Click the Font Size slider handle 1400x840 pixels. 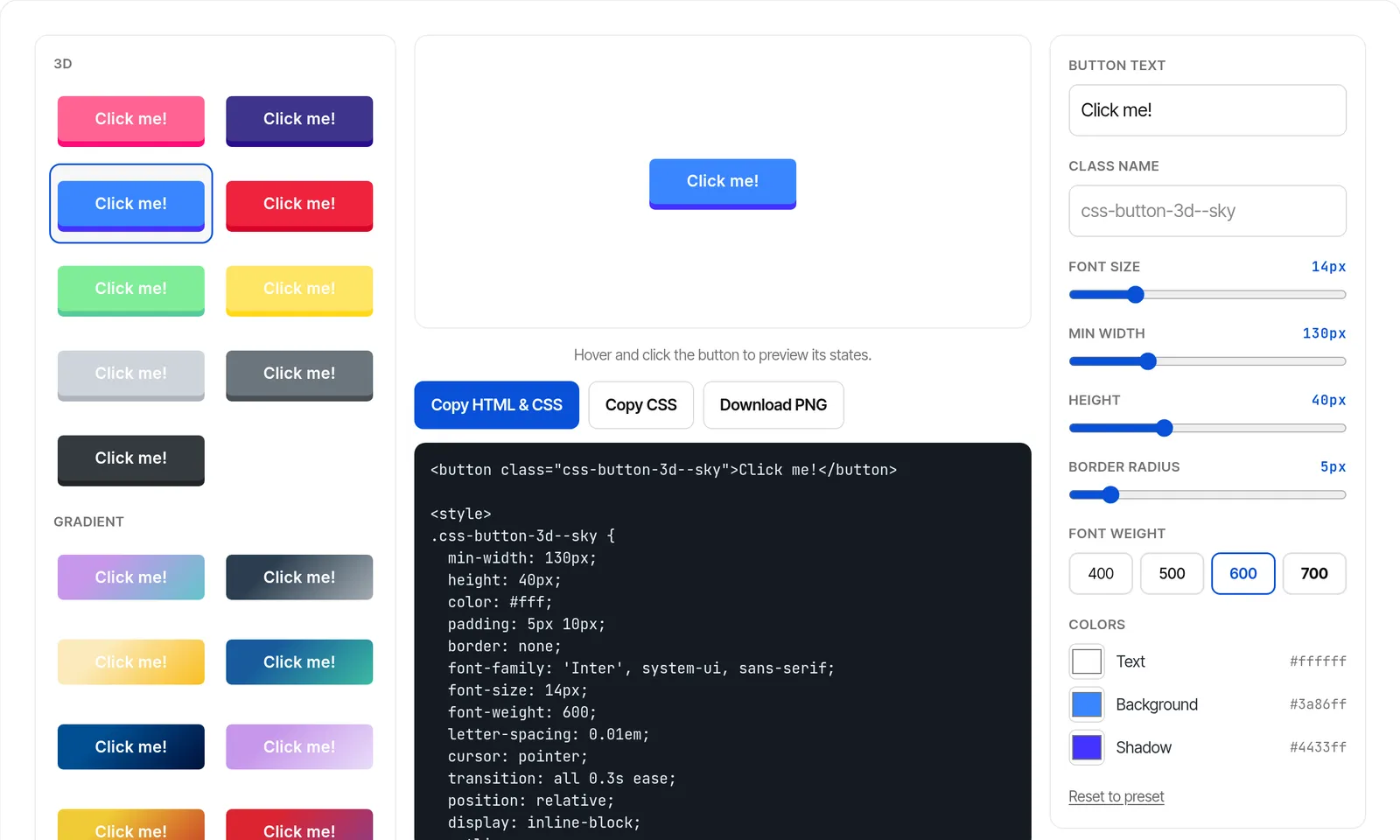tap(1136, 295)
